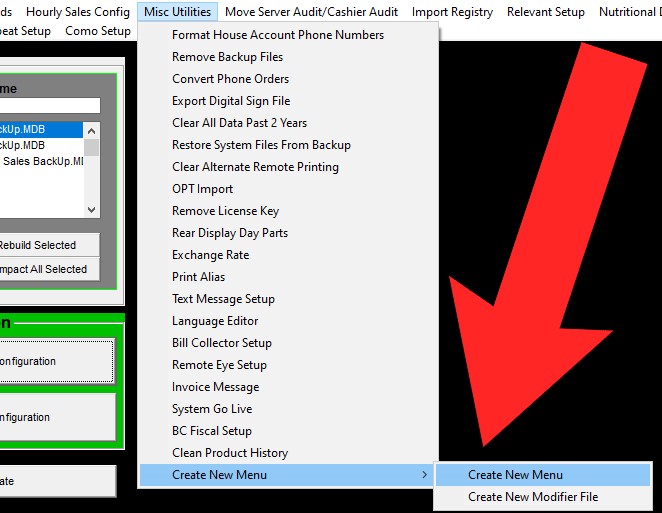Click Create New Menu in submenu

(x=515, y=475)
